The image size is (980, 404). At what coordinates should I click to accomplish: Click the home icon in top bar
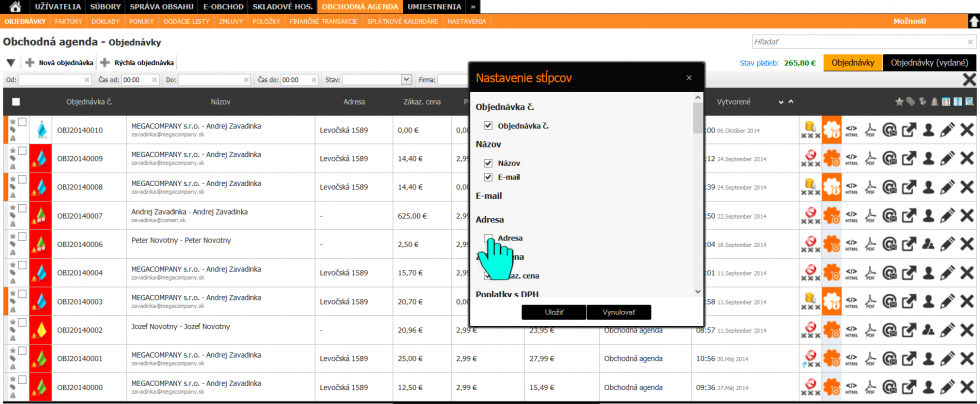[x=13, y=6]
